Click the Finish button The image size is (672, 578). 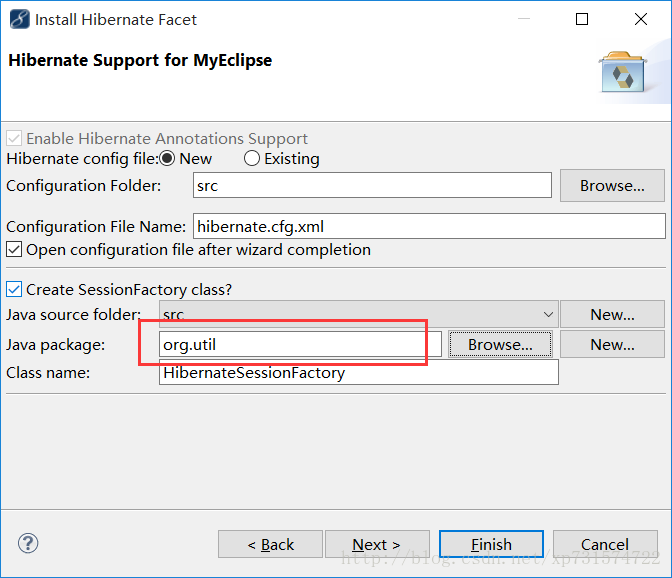tap(491, 545)
